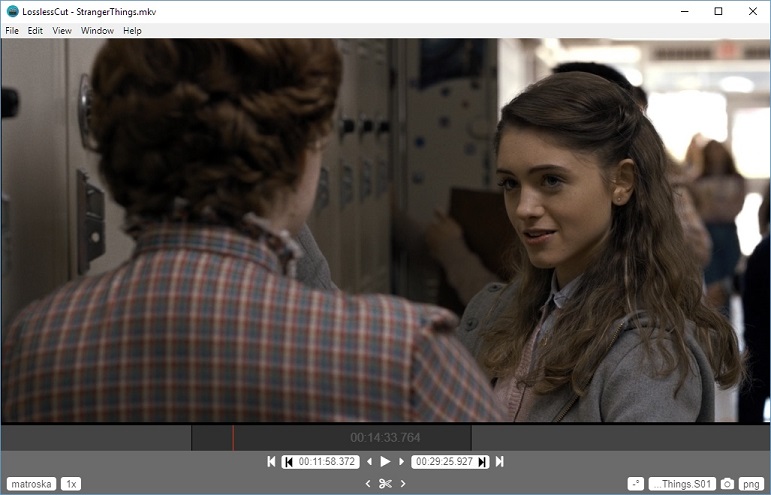The height and width of the screenshot is (495, 771).
Task: Step one frame backward
Action: point(370,462)
